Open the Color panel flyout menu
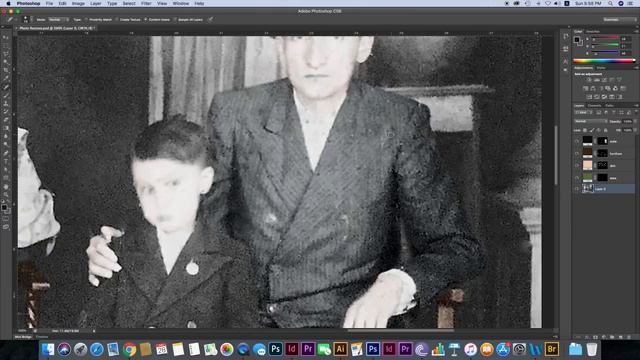The image size is (640, 360). [636, 31]
